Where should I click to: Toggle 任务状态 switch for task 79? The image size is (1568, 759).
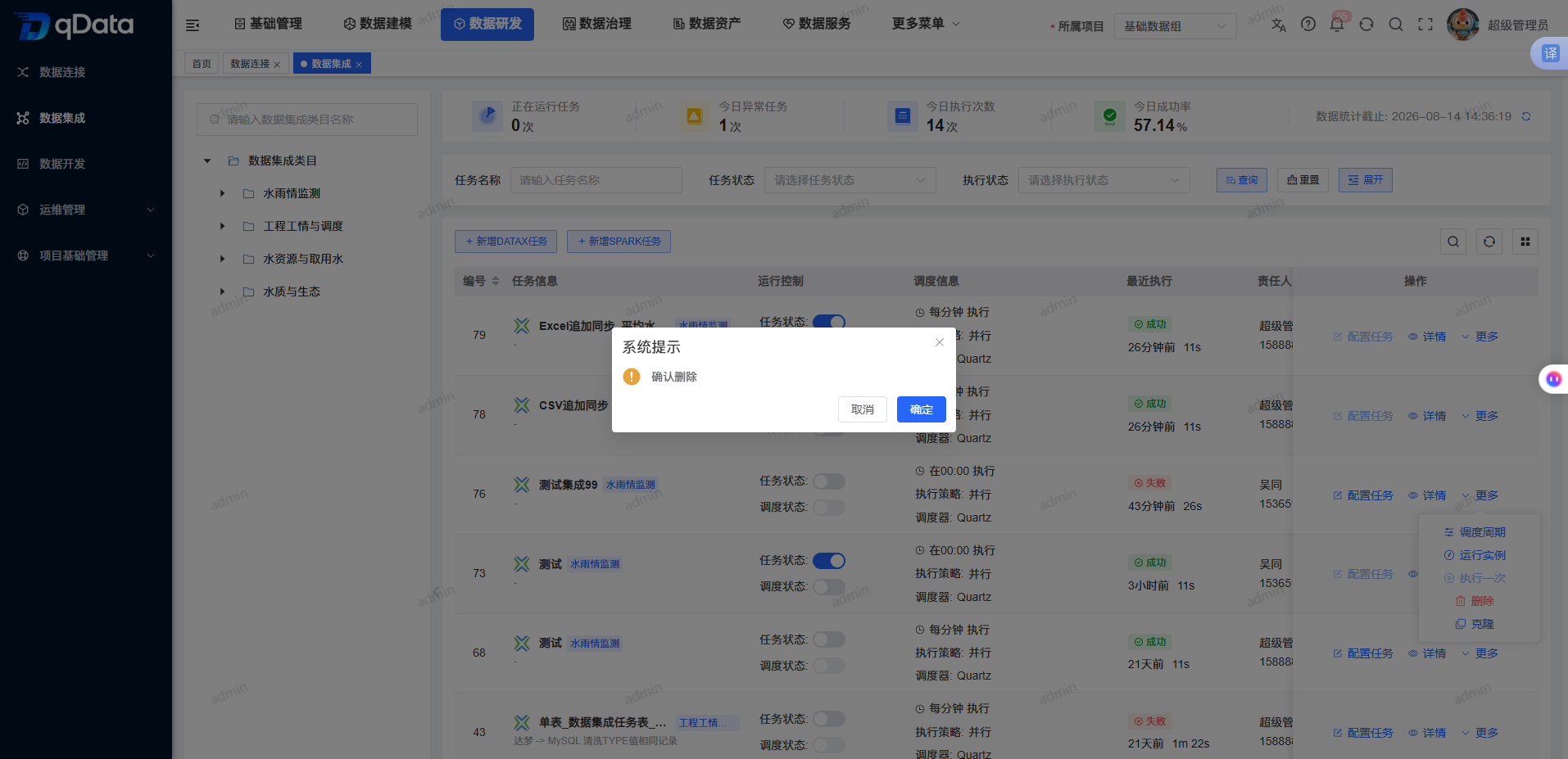click(x=829, y=322)
